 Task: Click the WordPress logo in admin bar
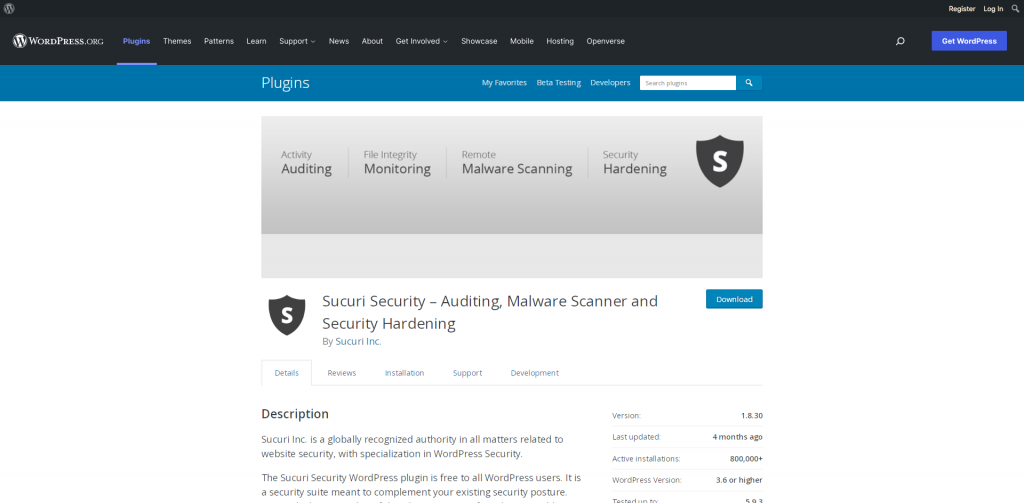(9, 8)
